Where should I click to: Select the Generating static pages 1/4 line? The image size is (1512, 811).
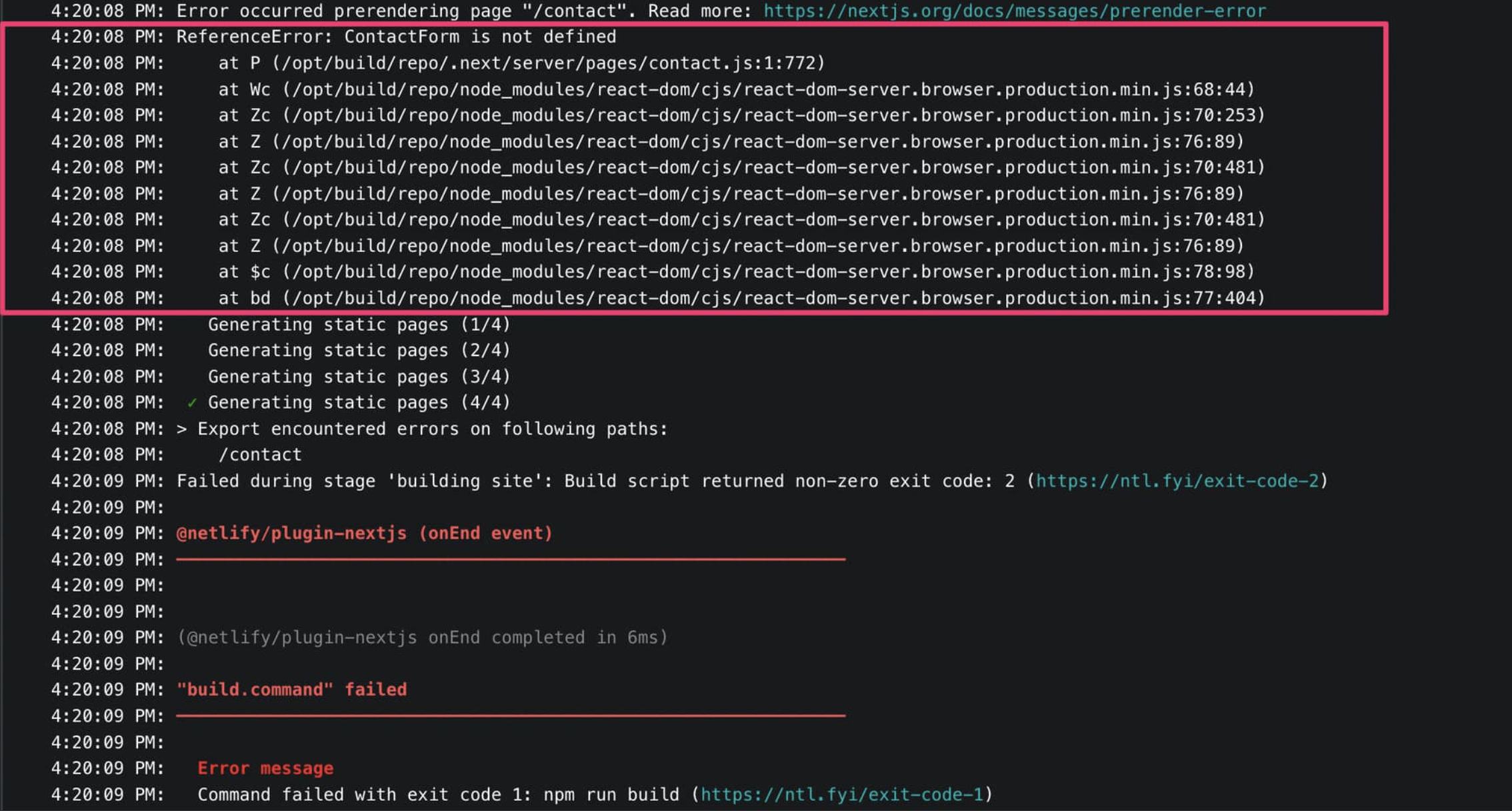(x=359, y=325)
